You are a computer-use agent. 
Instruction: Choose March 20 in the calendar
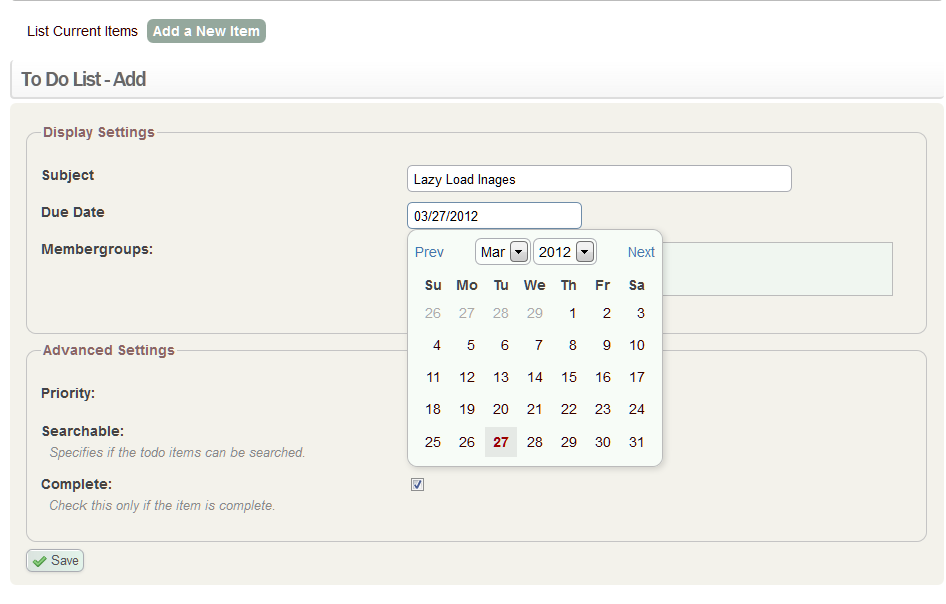pos(501,409)
